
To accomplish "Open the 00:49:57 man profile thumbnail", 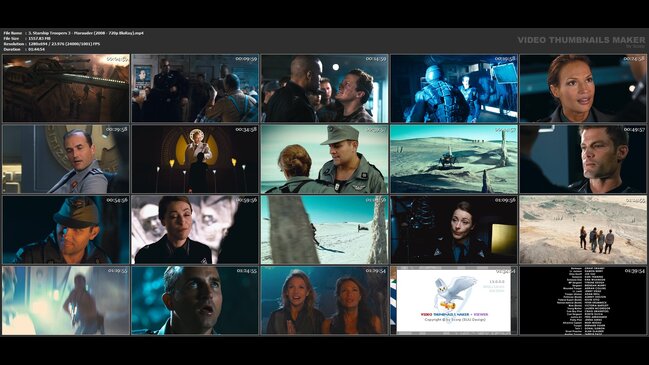I will click(583, 159).
